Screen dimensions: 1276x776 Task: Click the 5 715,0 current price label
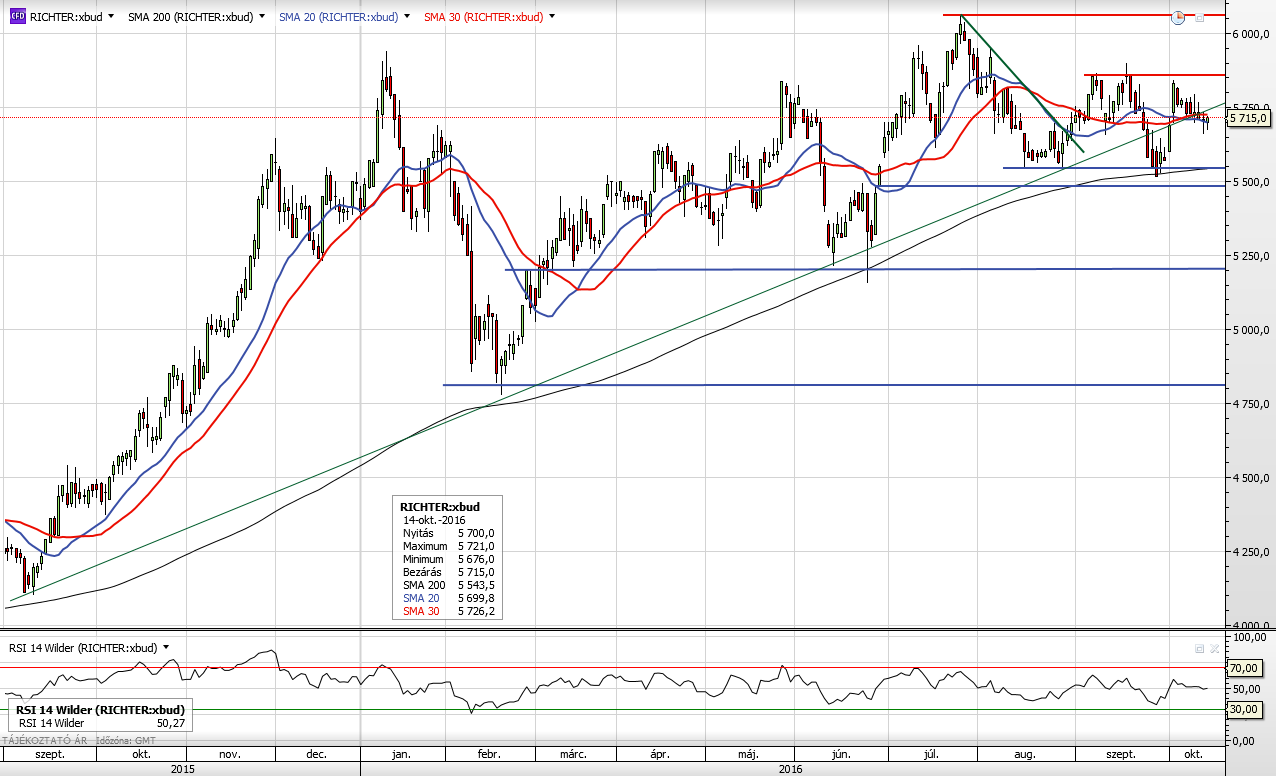coord(1248,118)
